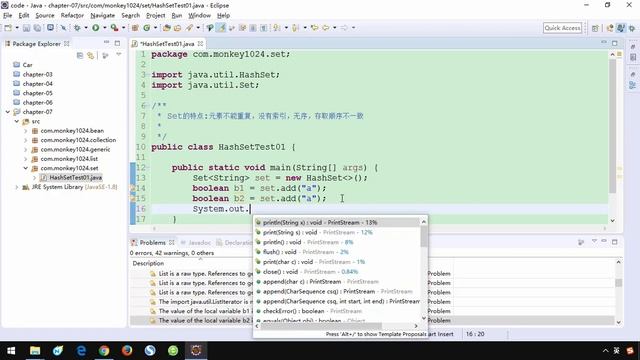Open dropdown arrow beside New Java Class icon
Viewport: 640px width, 360px height.
(x=155, y=28)
